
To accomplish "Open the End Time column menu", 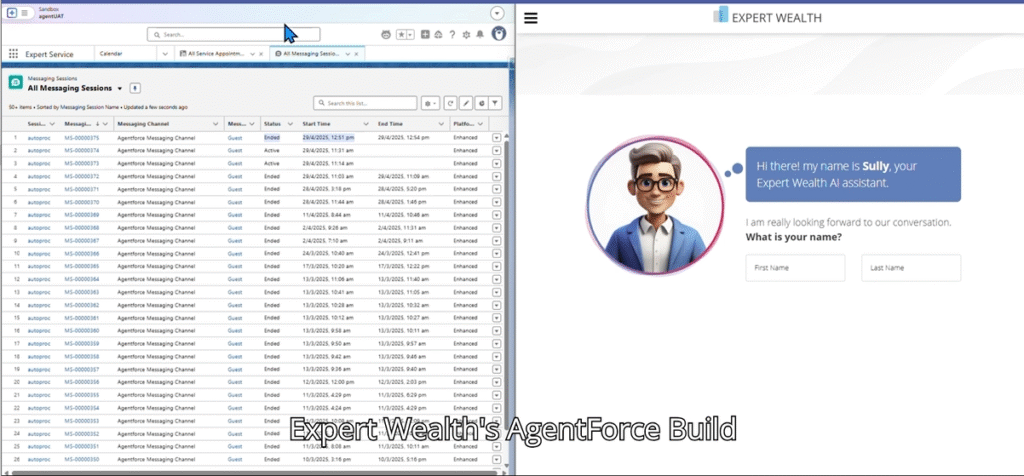I will point(441,124).
